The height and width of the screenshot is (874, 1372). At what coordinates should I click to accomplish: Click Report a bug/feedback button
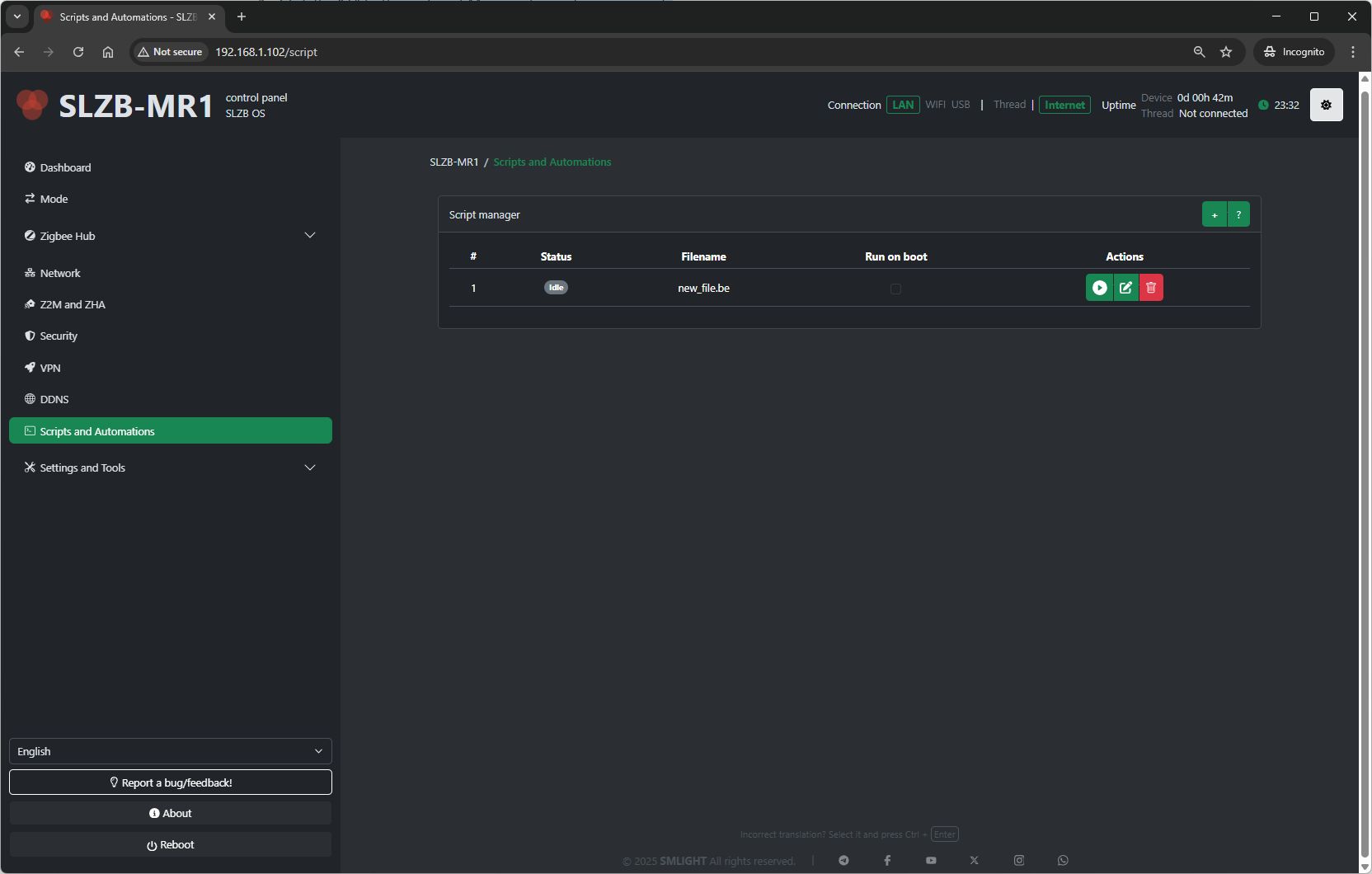pyautogui.click(x=170, y=782)
